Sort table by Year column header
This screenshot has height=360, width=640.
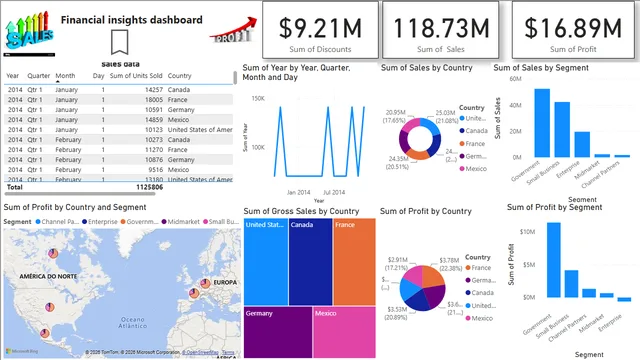13,76
